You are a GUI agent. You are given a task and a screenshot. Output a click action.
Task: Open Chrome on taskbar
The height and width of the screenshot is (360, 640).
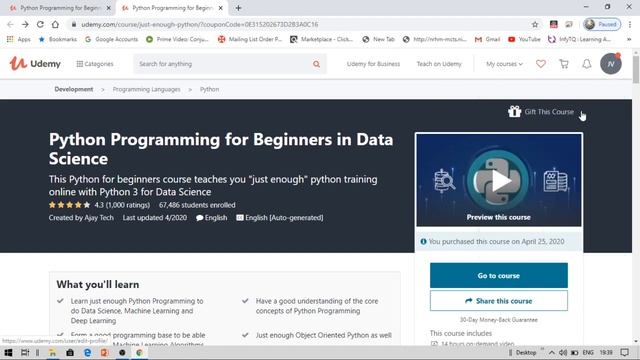coord(139,353)
